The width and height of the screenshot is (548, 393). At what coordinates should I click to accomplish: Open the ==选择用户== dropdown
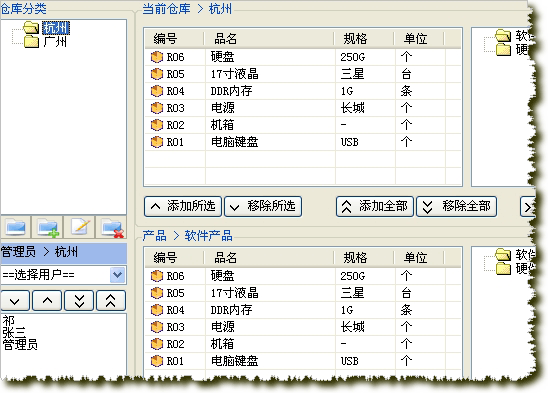117,275
